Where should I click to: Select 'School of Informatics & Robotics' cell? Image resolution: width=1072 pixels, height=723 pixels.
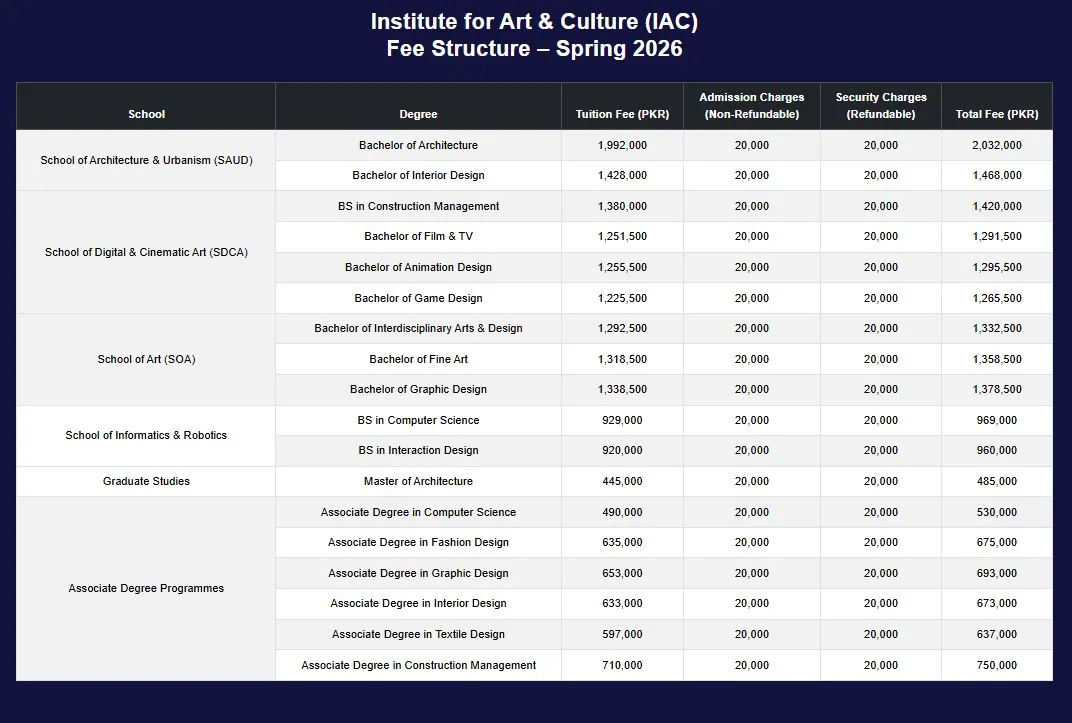coord(146,435)
